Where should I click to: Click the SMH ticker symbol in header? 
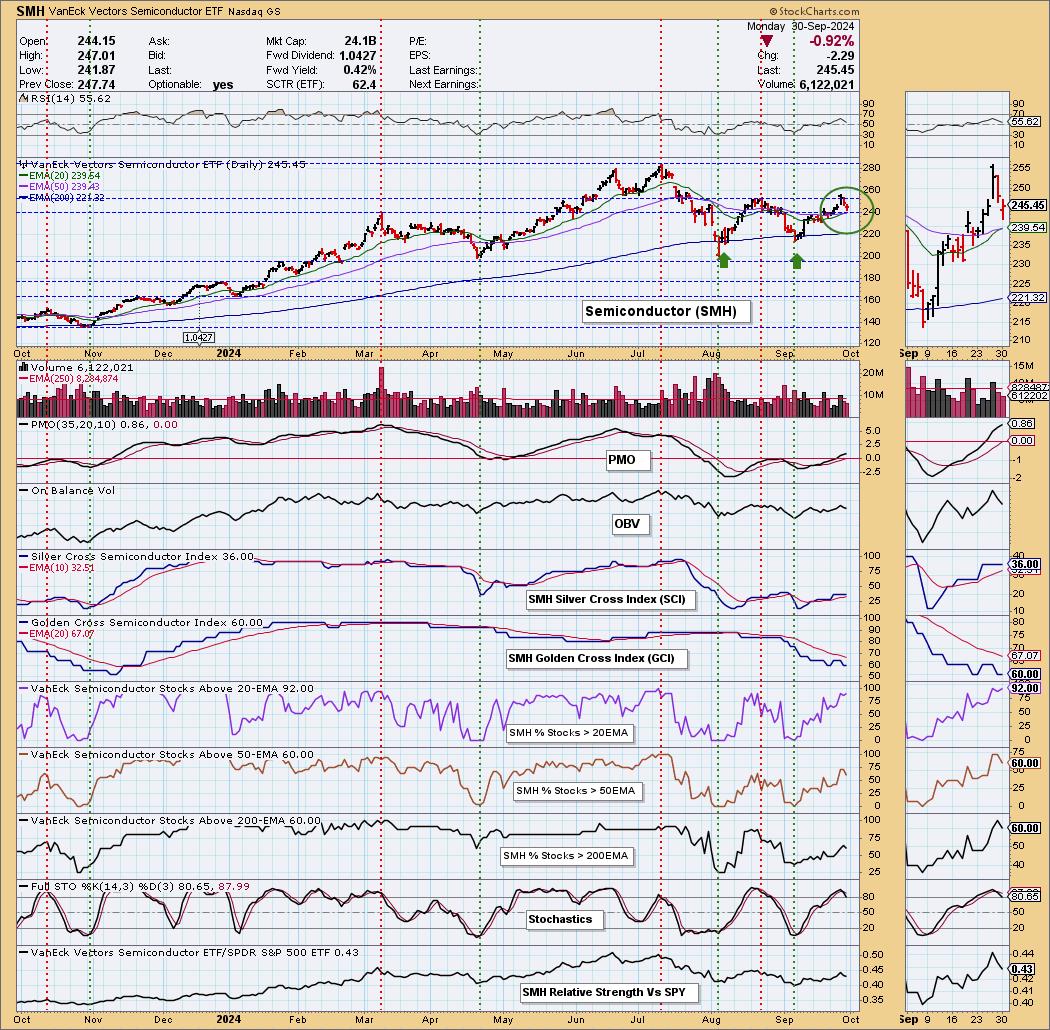(30, 11)
